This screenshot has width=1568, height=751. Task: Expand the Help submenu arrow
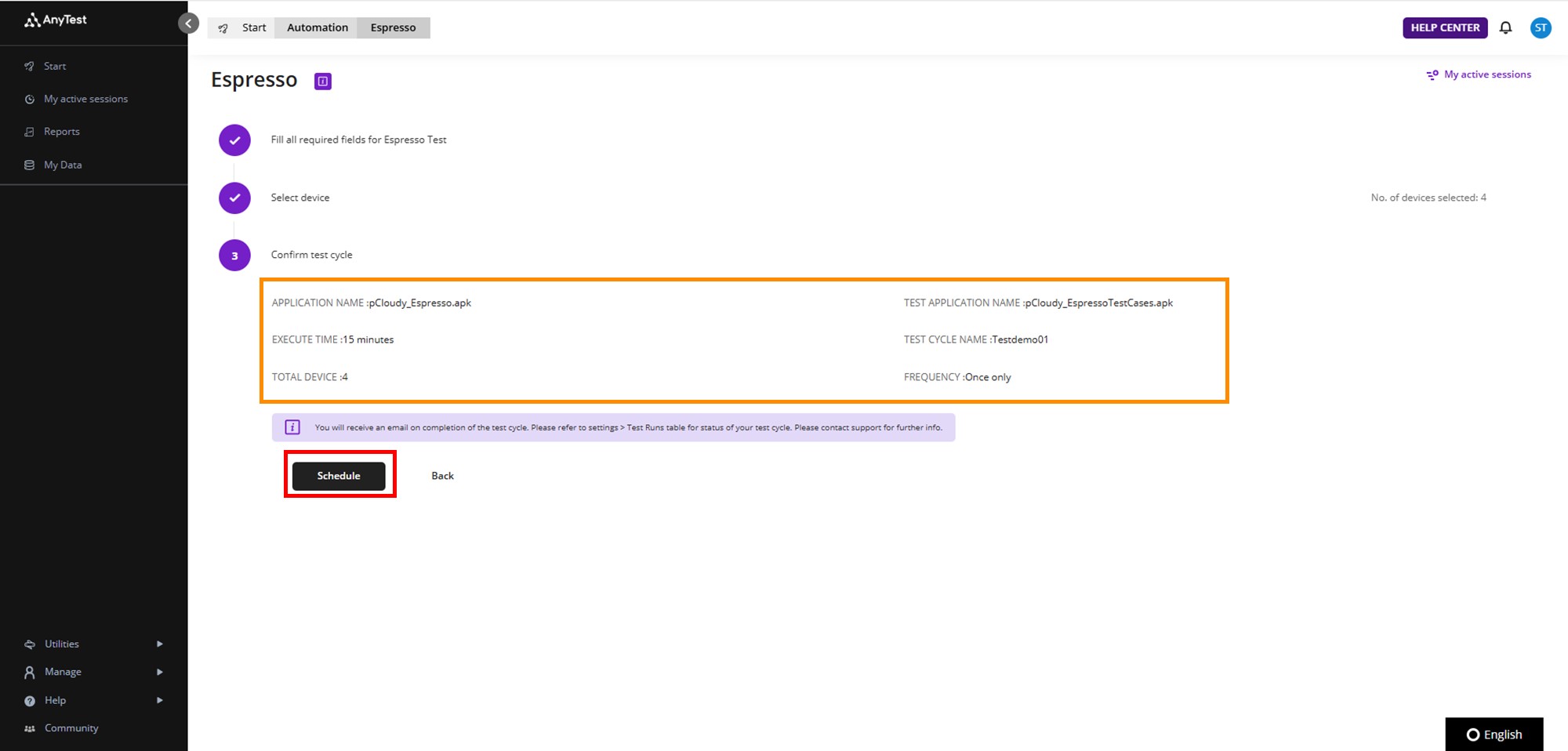point(160,700)
